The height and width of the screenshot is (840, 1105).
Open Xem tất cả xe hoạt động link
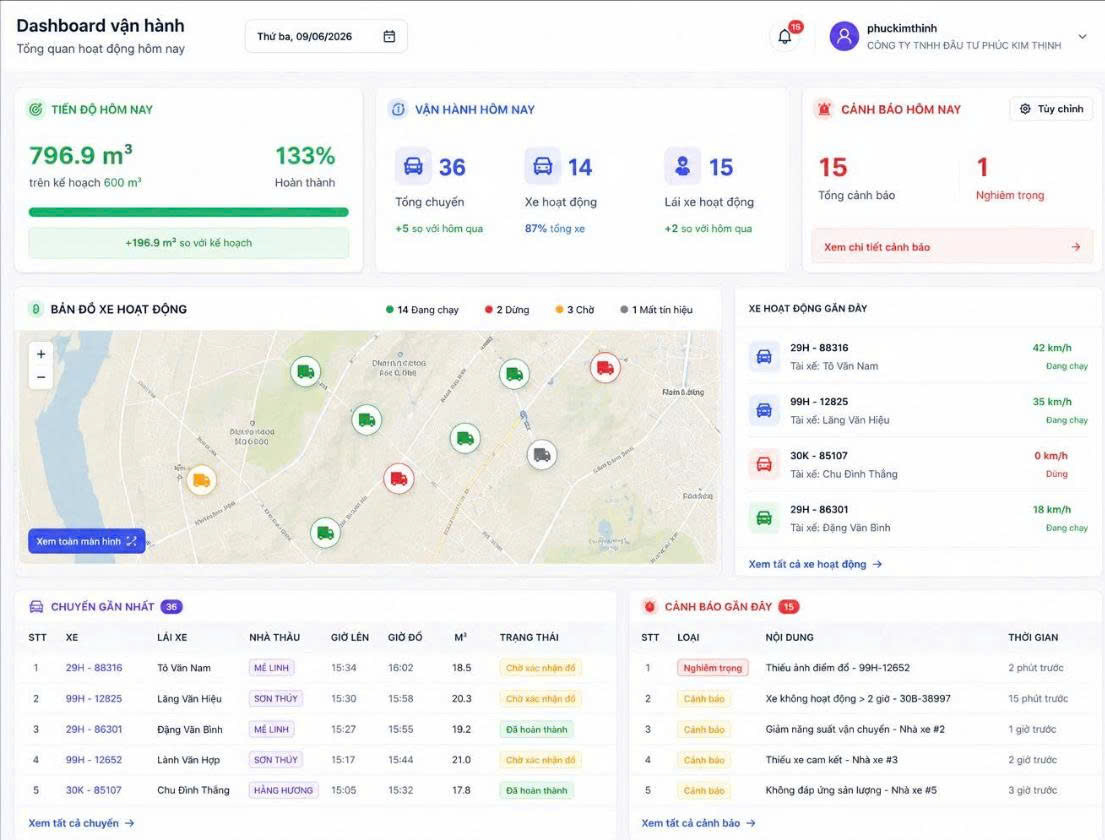click(815, 564)
